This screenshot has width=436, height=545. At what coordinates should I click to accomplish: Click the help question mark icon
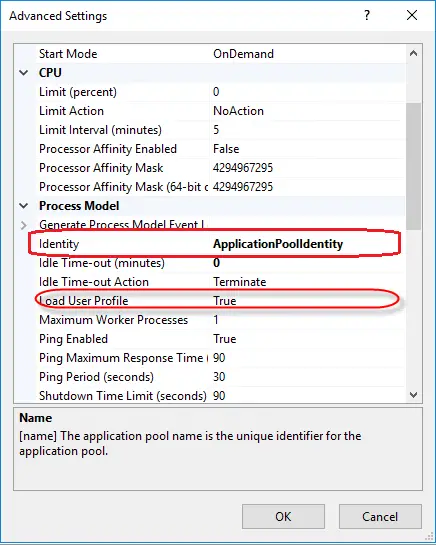click(x=367, y=15)
